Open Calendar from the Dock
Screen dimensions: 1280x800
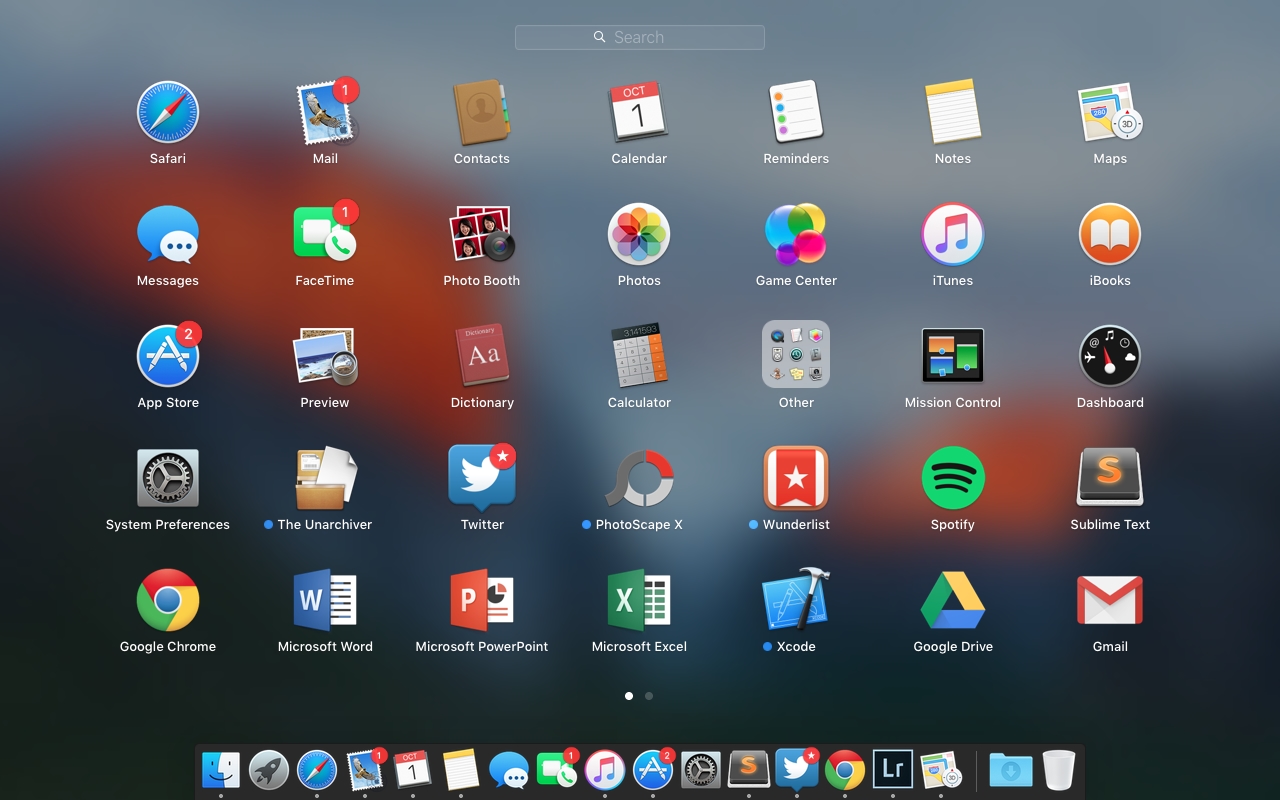tap(413, 771)
